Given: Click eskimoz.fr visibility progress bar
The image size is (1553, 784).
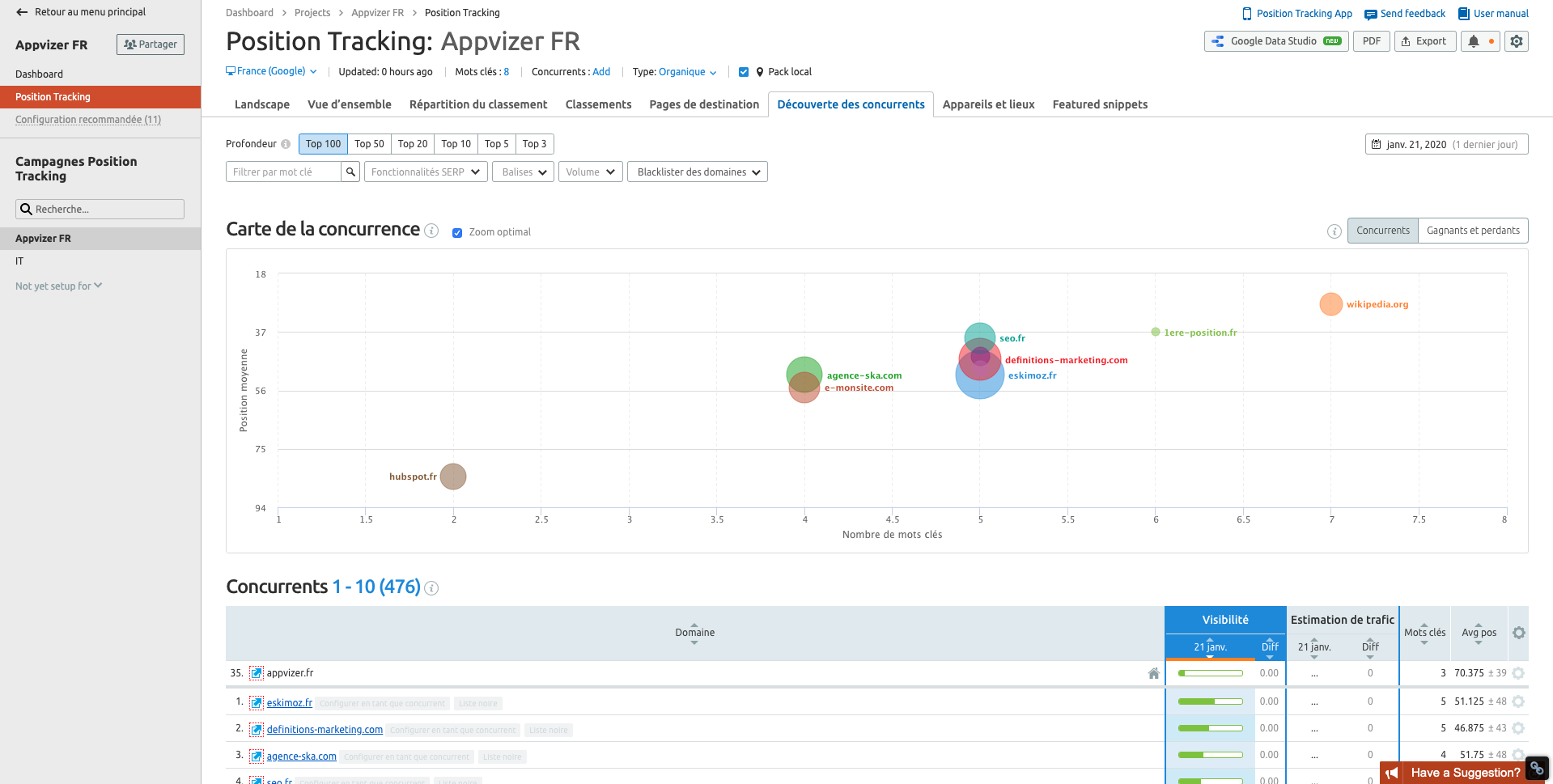Looking at the screenshot, I should [x=1211, y=701].
